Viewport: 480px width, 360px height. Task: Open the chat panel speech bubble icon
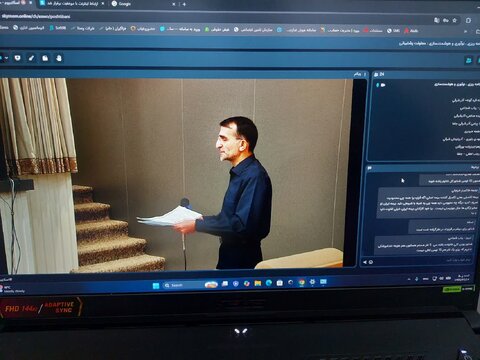[x=369, y=168]
